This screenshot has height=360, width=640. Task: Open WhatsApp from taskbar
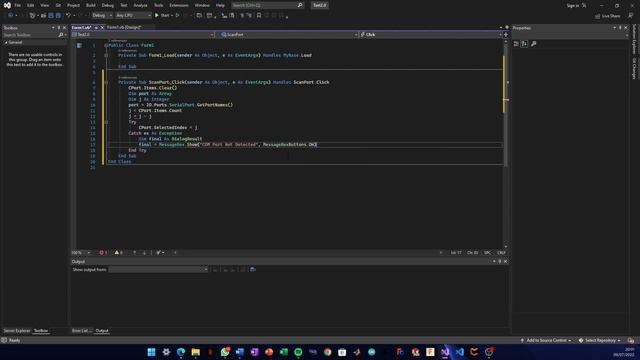225,352
